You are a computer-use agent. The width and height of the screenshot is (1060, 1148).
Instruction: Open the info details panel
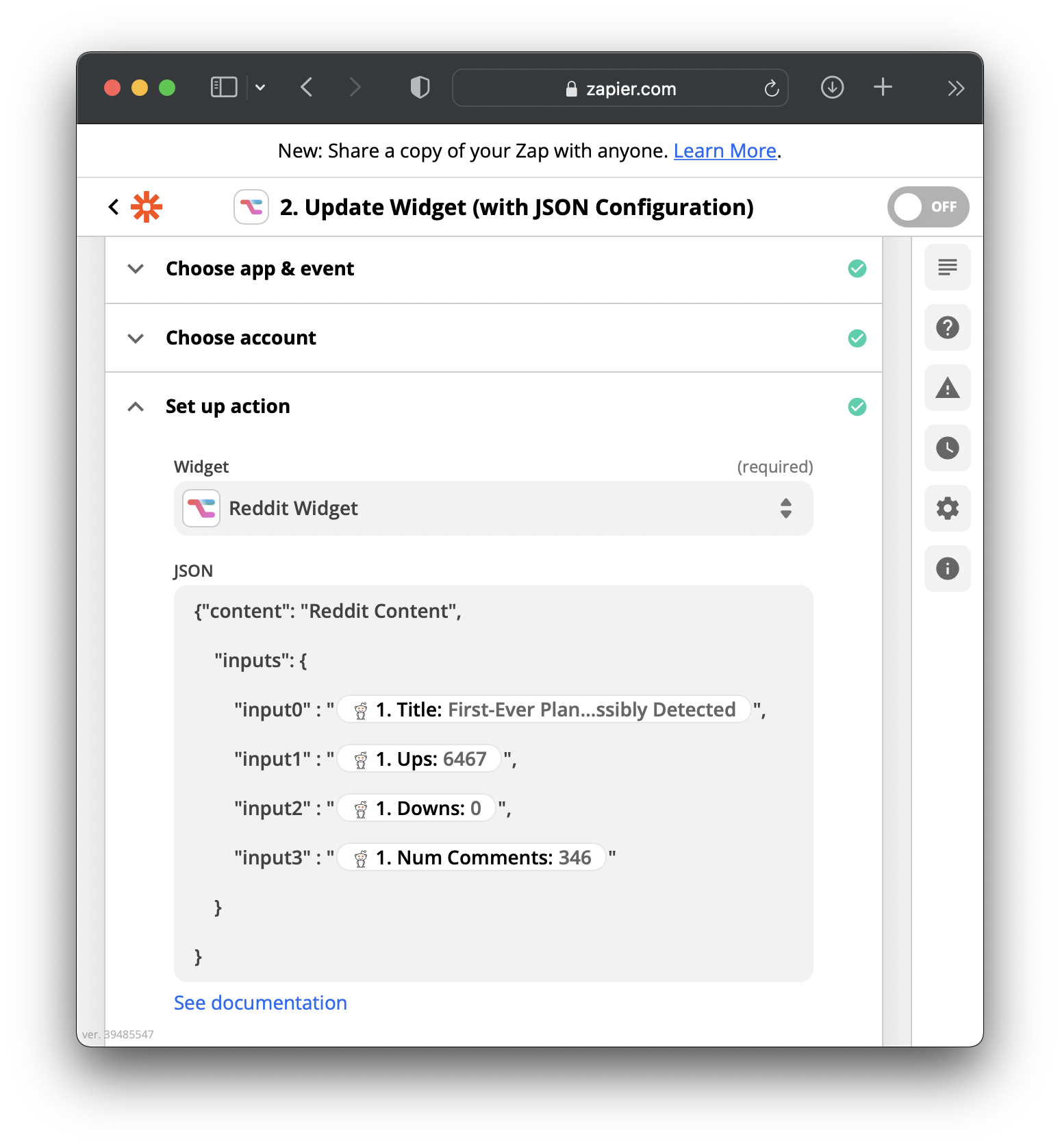tap(948, 569)
